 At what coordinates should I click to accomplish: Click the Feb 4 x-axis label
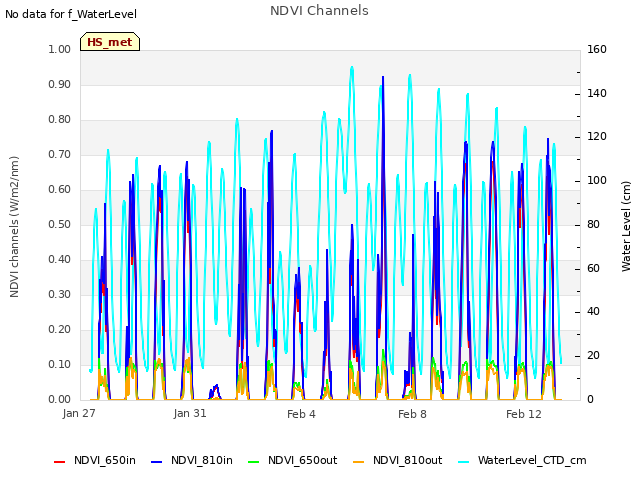[301, 414]
